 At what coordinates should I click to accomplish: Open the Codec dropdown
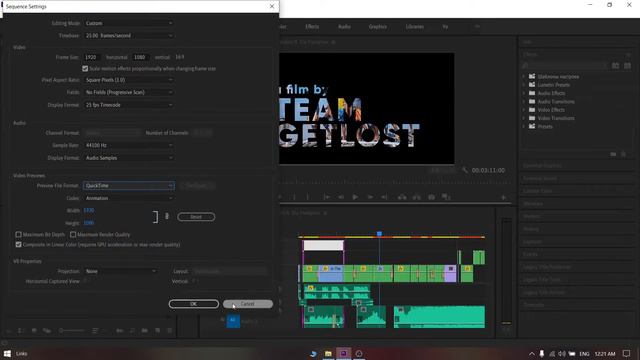pyautogui.click(x=129, y=198)
